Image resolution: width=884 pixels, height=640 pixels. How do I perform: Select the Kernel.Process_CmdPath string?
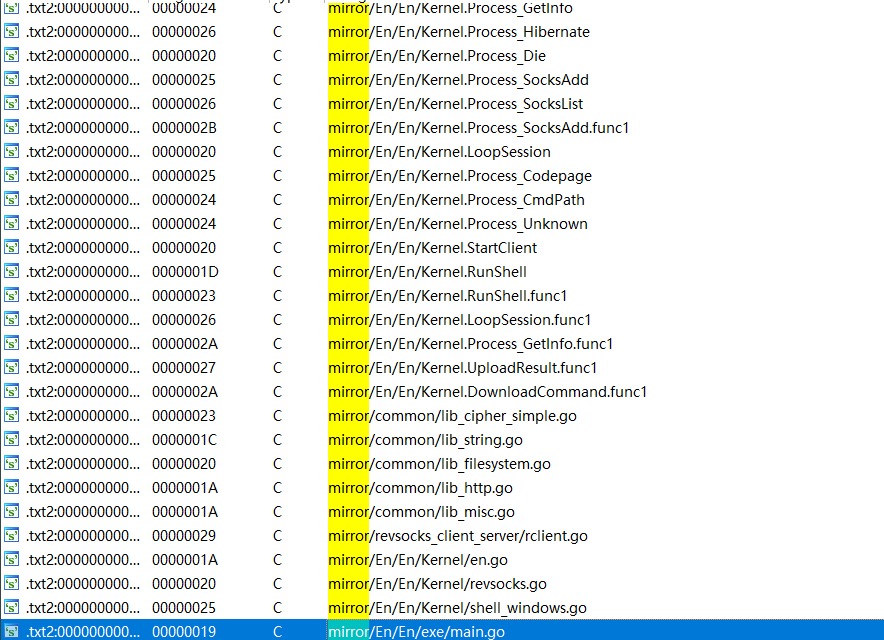click(457, 200)
